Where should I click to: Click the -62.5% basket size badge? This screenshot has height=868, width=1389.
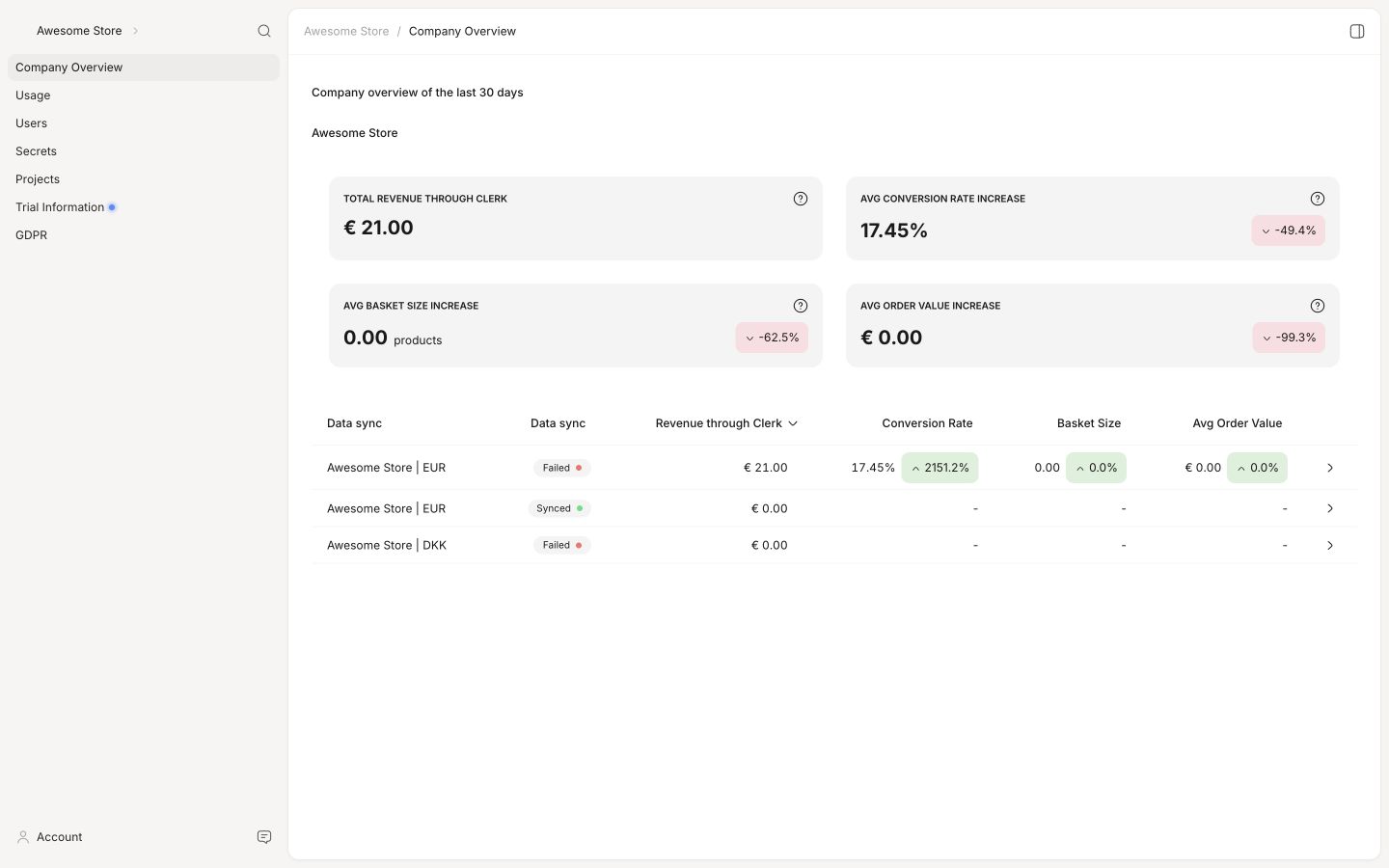(x=772, y=338)
